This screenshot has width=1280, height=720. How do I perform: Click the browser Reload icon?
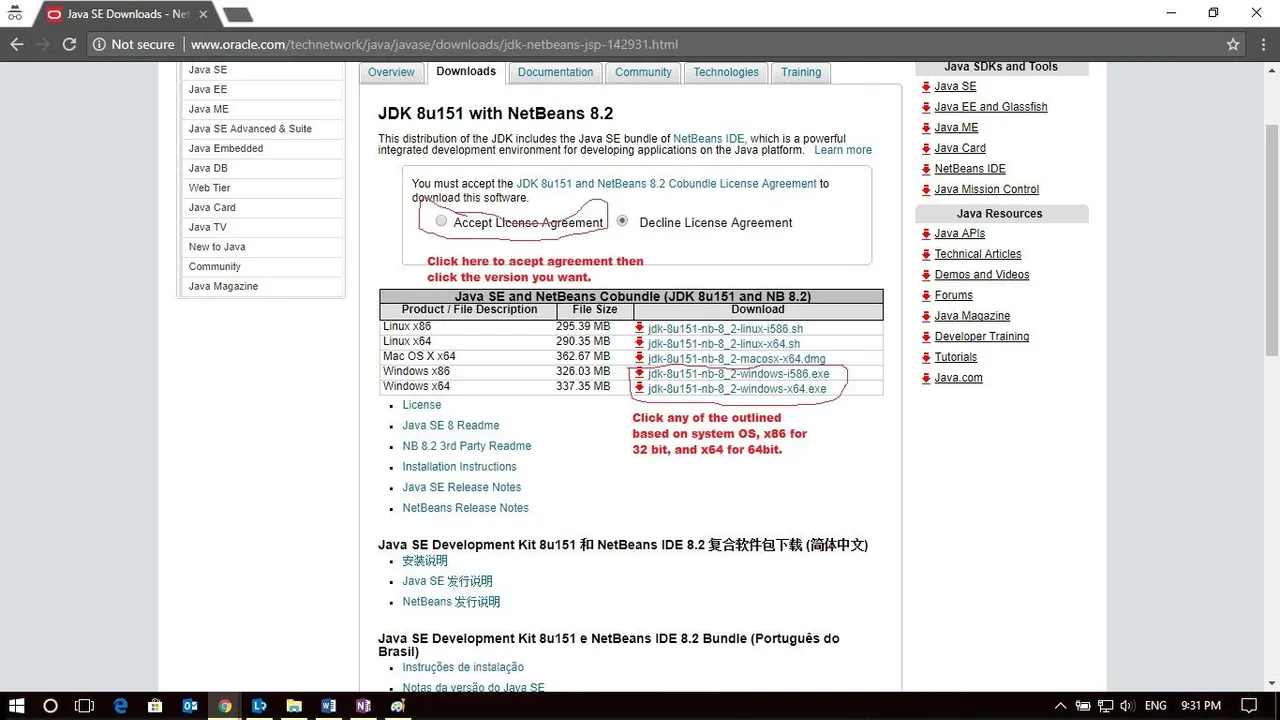(x=69, y=44)
